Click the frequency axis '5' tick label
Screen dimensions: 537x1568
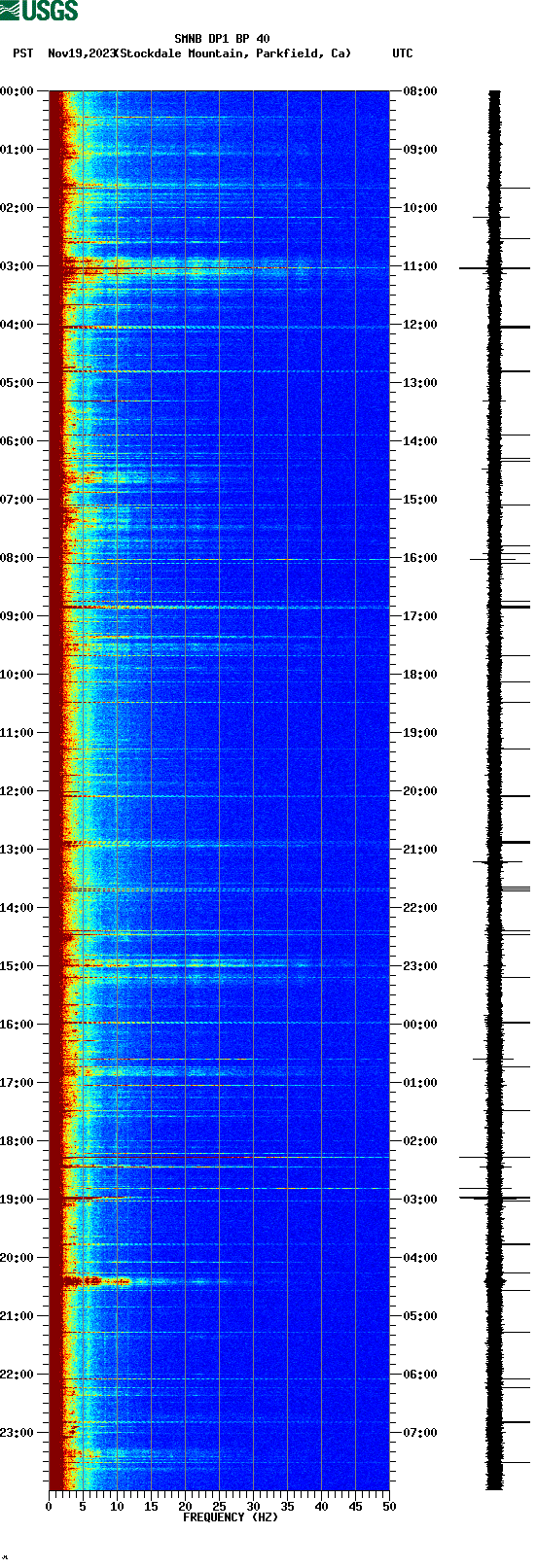click(83, 1507)
